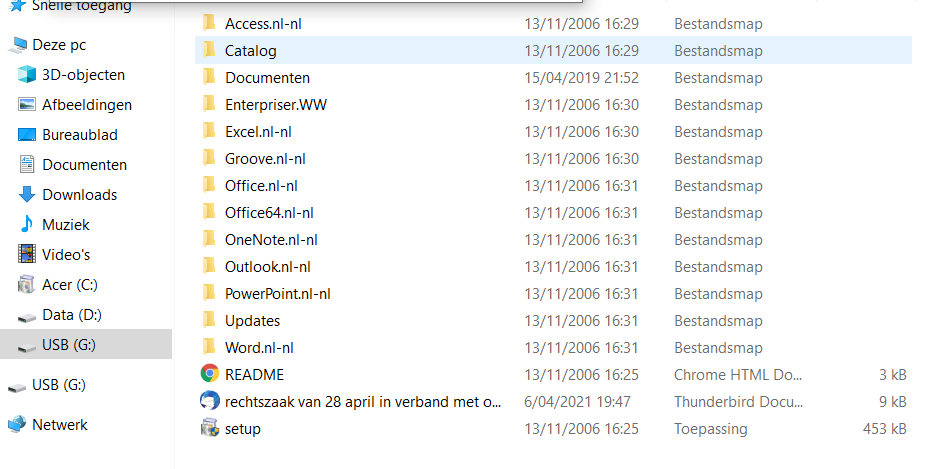This screenshot has height=469, width=951.
Task: Click the Downloads arrow icon in sidebar
Action: (x=27, y=194)
